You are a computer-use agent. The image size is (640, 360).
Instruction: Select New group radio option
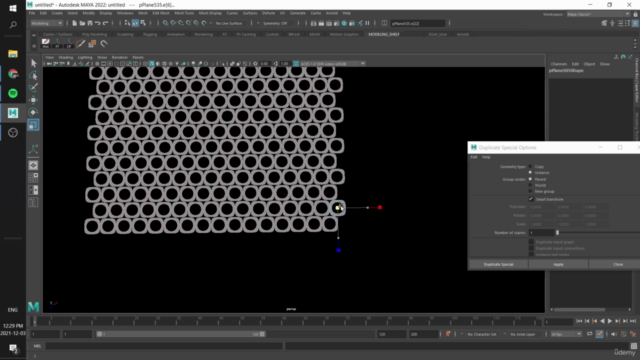click(530, 191)
